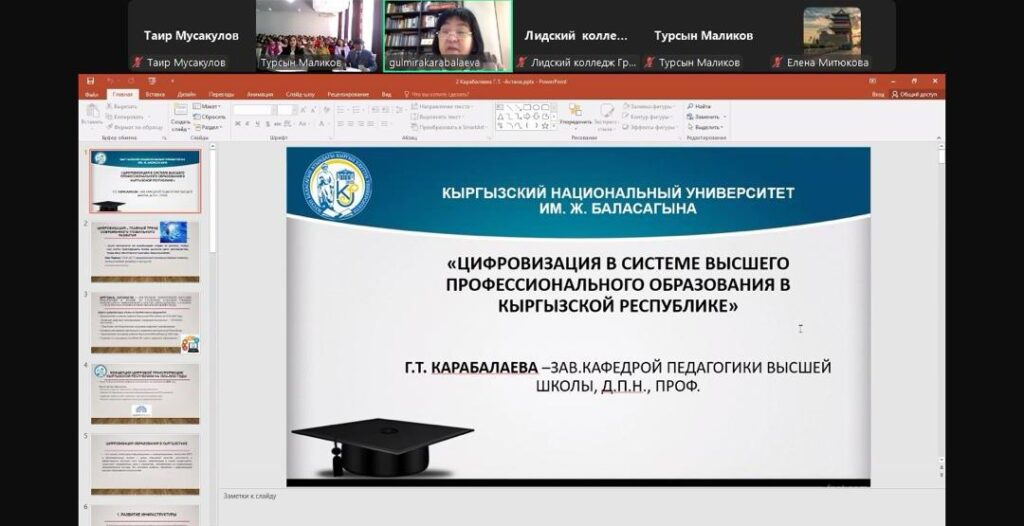Align text left in paragraph group
This screenshot has height=526, width=1024.
coord(340,123)
